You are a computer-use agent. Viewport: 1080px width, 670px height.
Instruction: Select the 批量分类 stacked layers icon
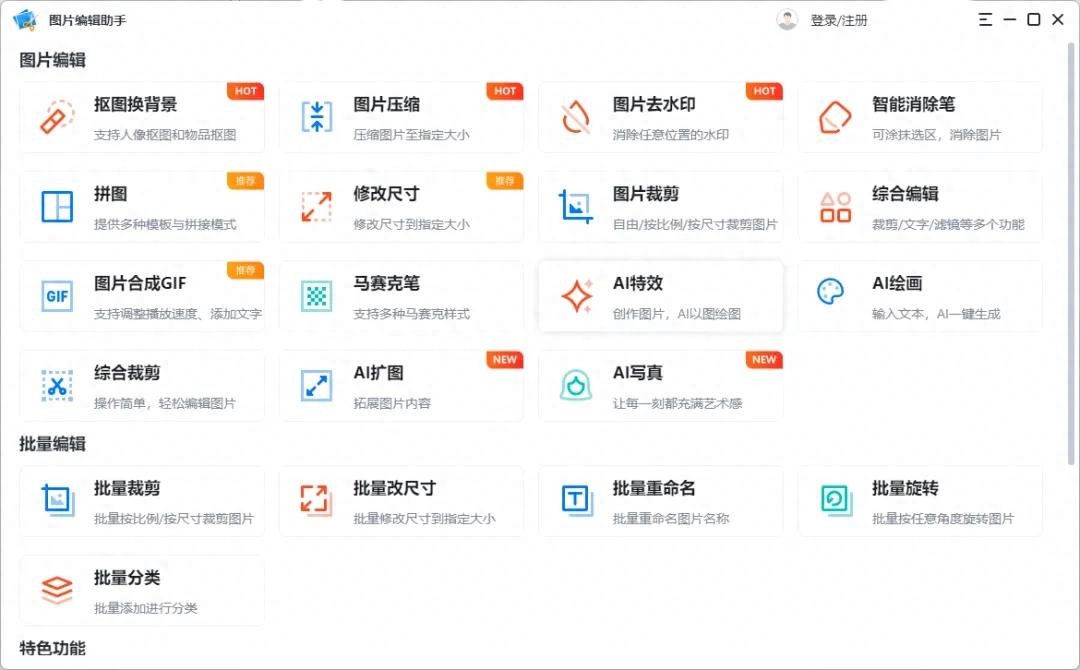[57, 589]
